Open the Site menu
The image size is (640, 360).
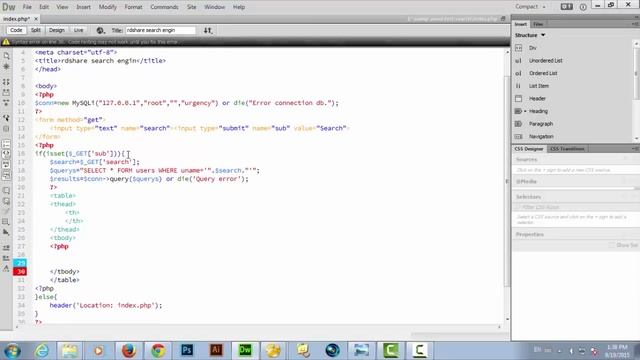click(x=191, y=7)
